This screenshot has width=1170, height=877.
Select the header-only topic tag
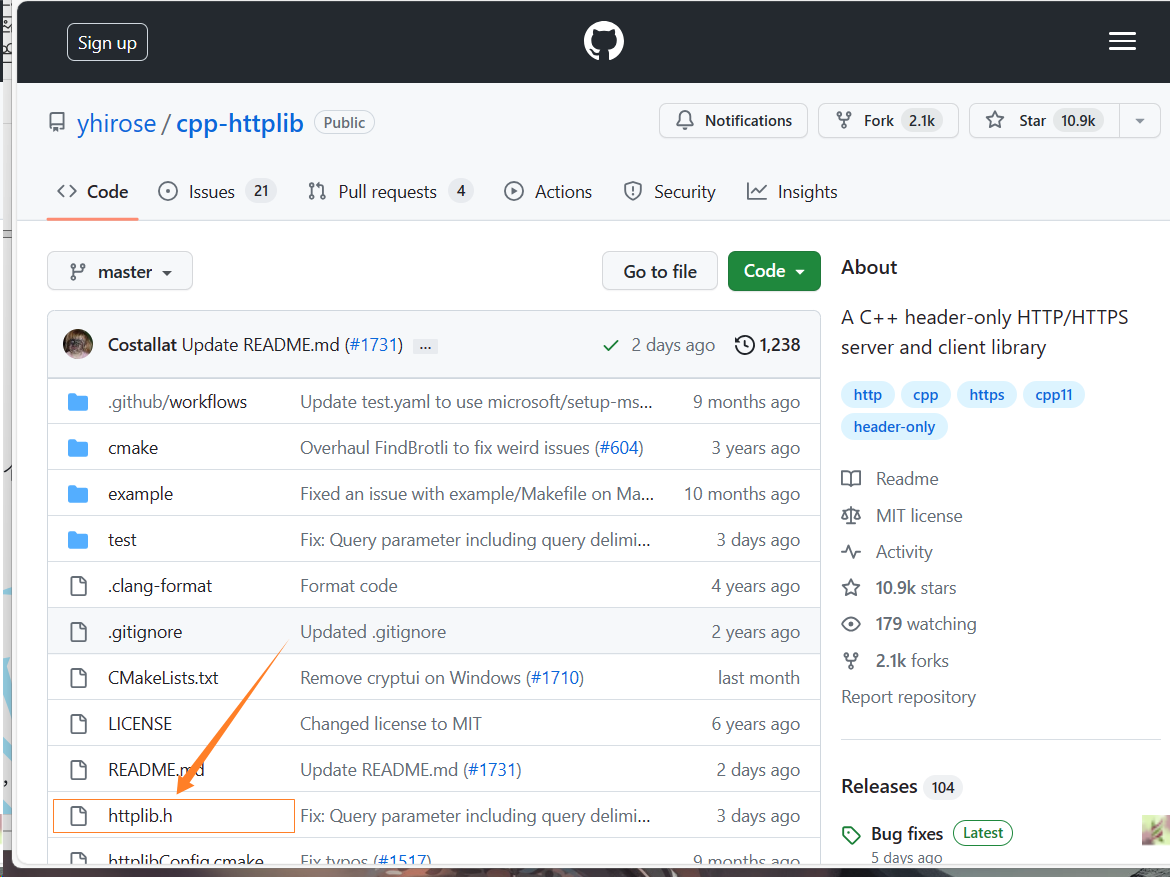click(894, 427)
